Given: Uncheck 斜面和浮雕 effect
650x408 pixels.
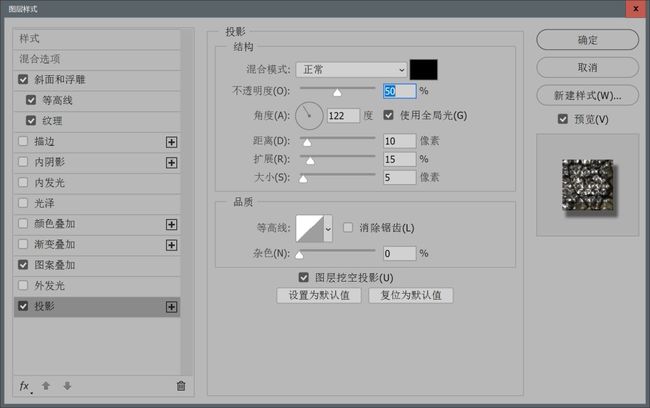Looking at the screenshot, I should (23, 79).
